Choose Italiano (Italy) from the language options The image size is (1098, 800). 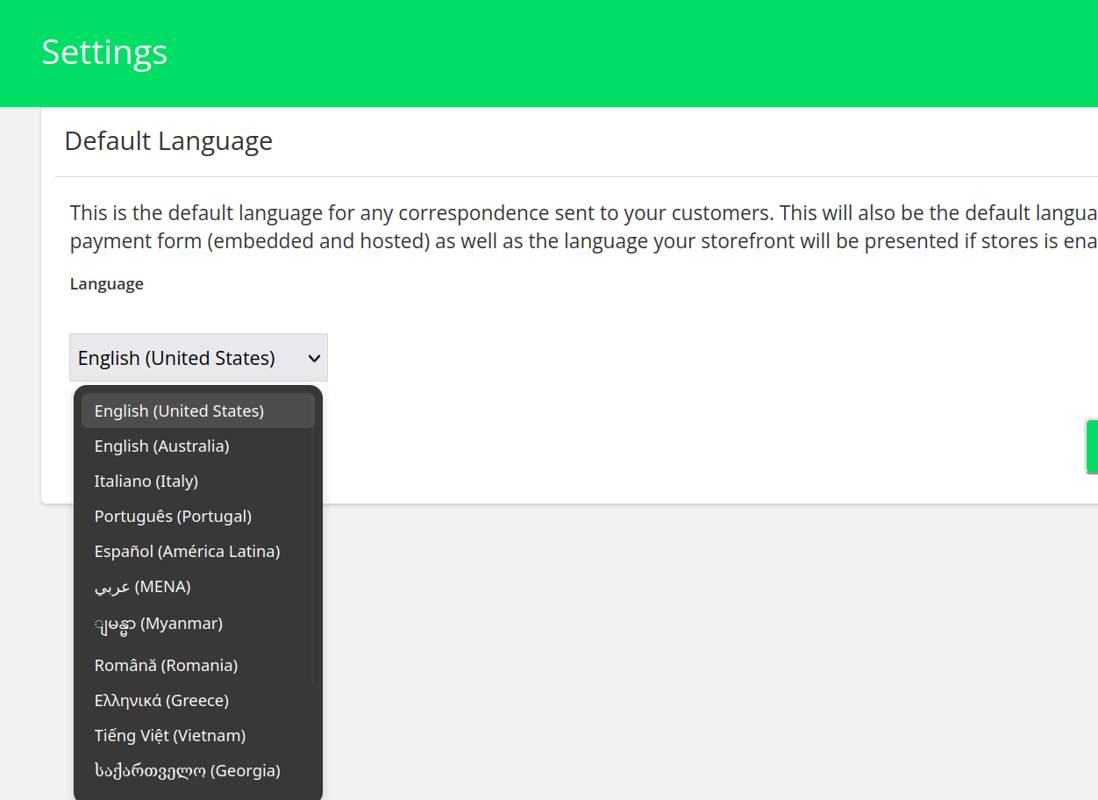(147, 481)
